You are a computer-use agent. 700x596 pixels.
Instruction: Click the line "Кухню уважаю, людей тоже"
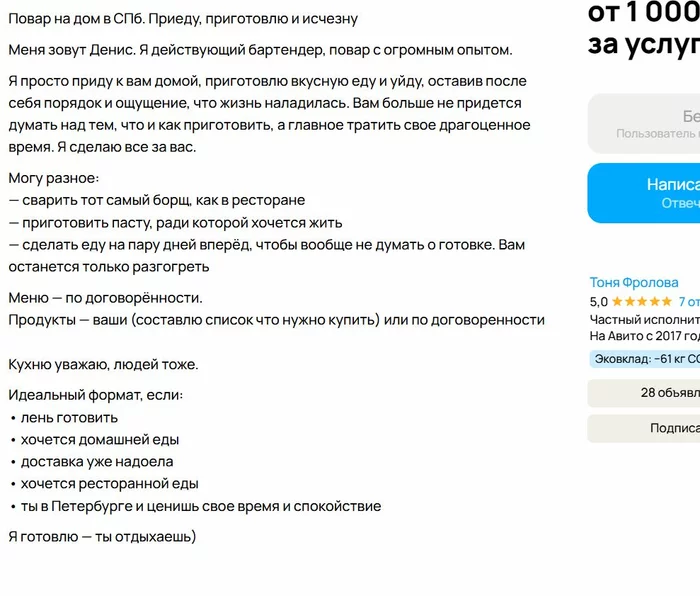coord(103,364)
